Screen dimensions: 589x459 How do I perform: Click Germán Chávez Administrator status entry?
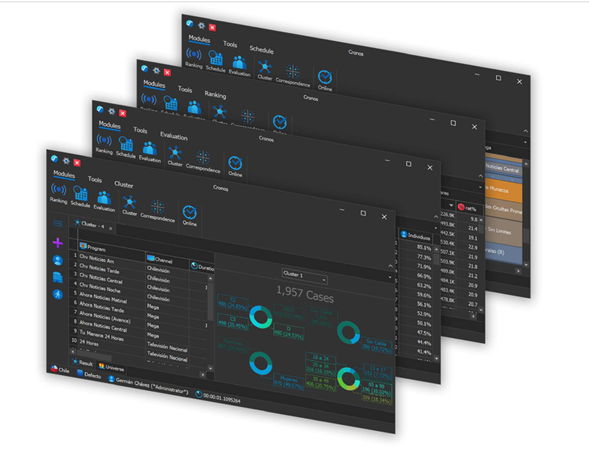[x=148, y=386]
